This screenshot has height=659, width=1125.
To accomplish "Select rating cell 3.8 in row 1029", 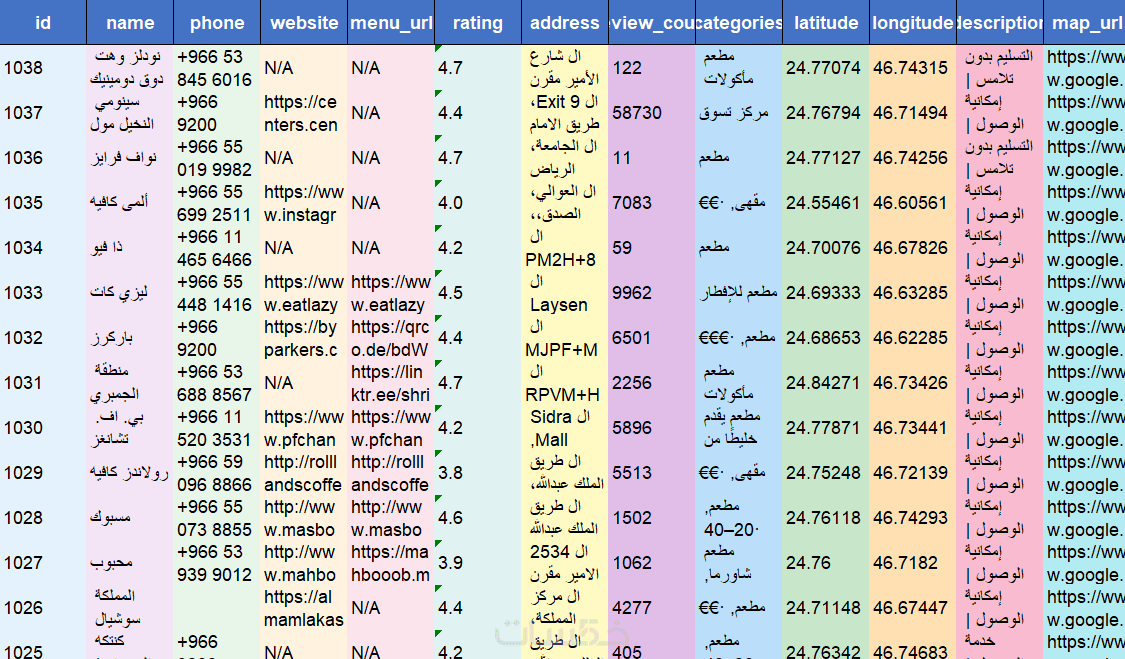I will click(x=478, y=473).
